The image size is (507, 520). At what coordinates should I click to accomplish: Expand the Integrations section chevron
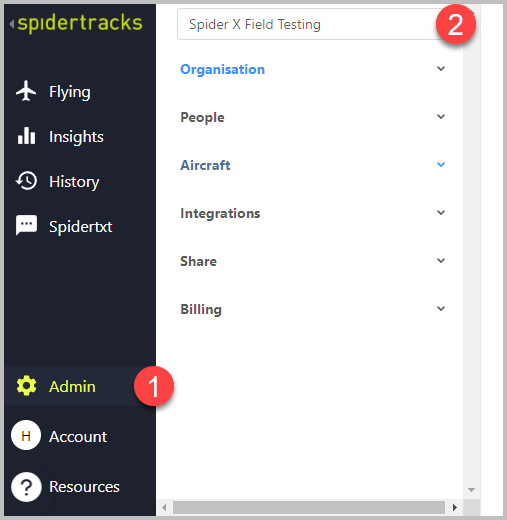(441, 213)
